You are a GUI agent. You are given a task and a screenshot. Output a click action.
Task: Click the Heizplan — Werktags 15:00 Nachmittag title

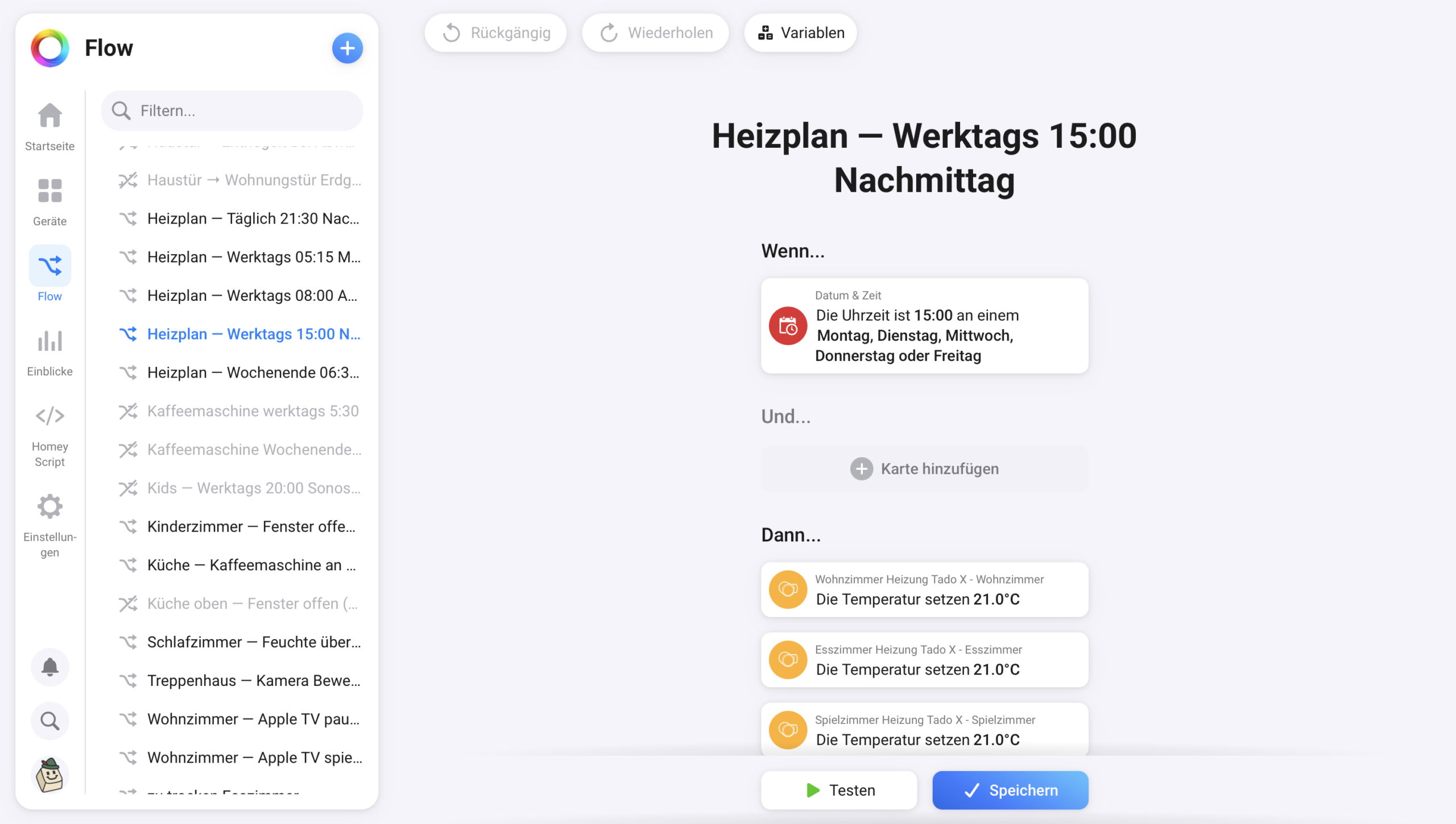925,158
